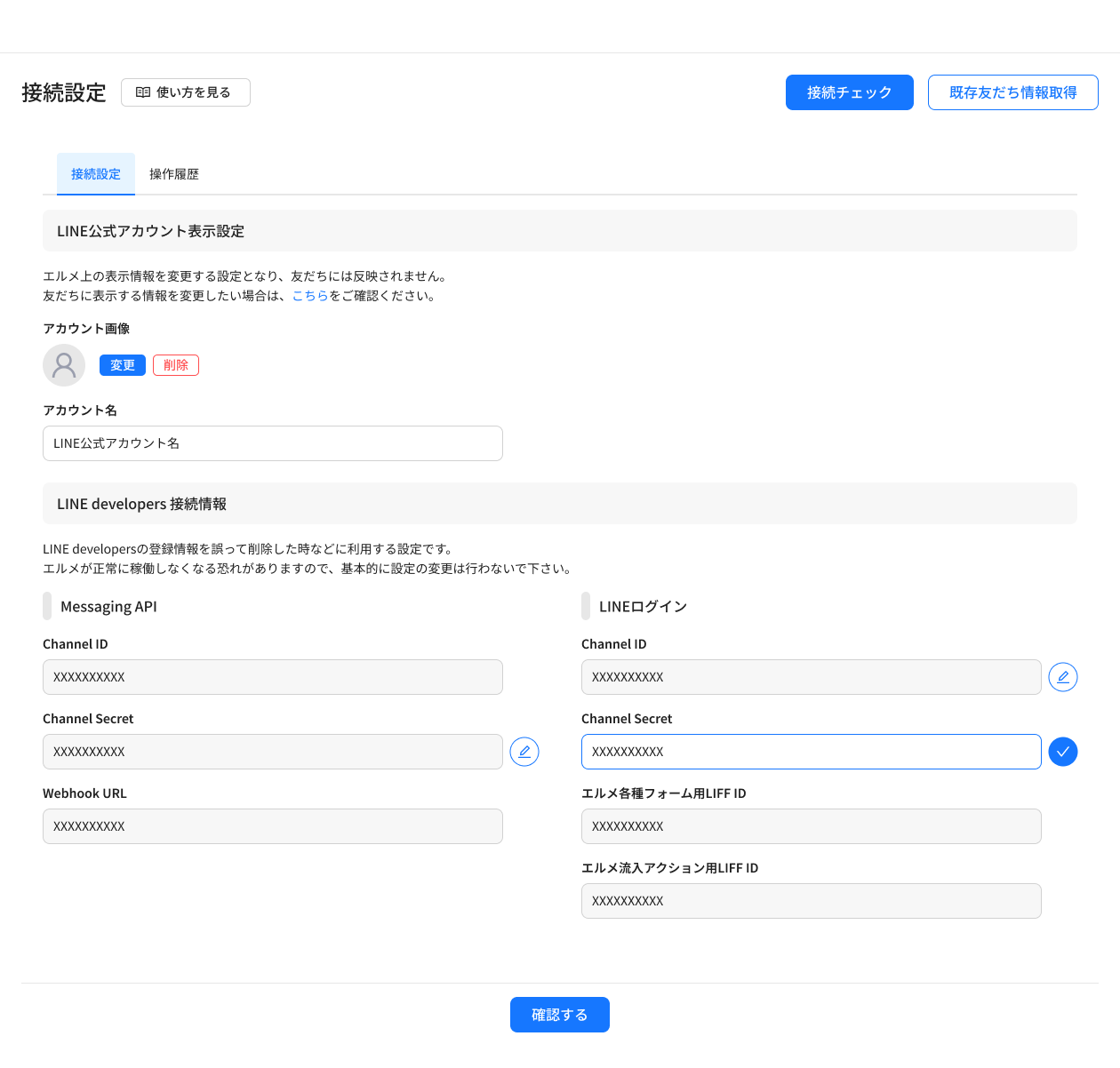This screenshot has height=1068, width=1120.
Task: Focus the LINE login Channel Secret field
Action: tap(812, 752)
